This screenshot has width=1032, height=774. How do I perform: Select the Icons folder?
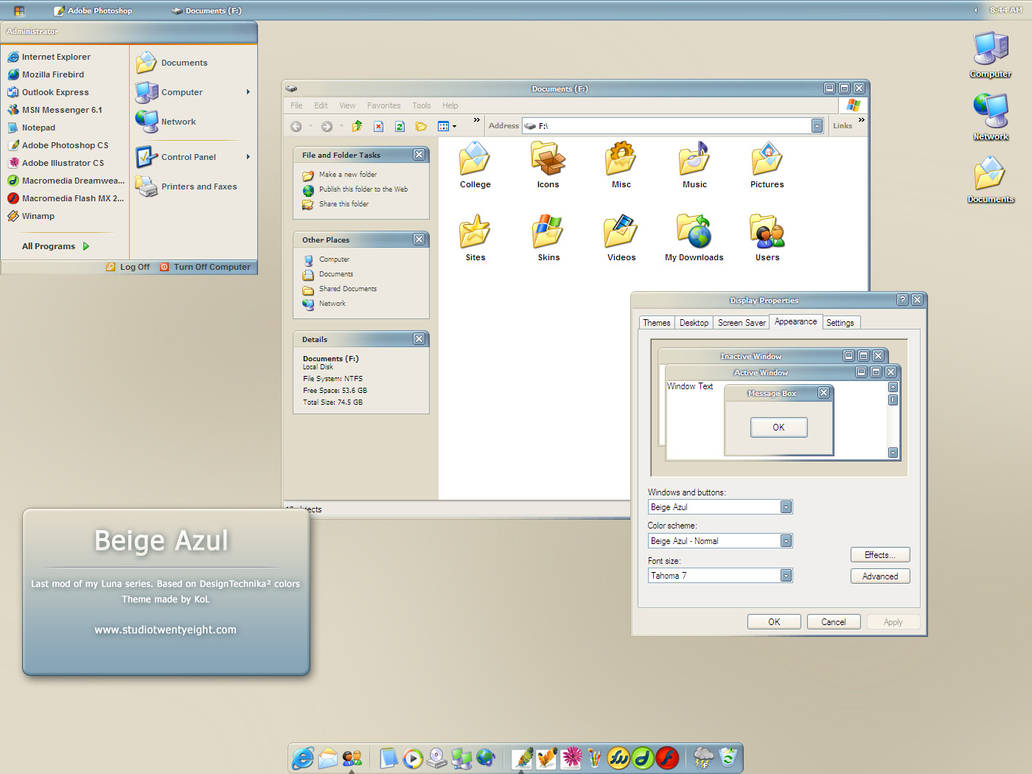[548, 166]
